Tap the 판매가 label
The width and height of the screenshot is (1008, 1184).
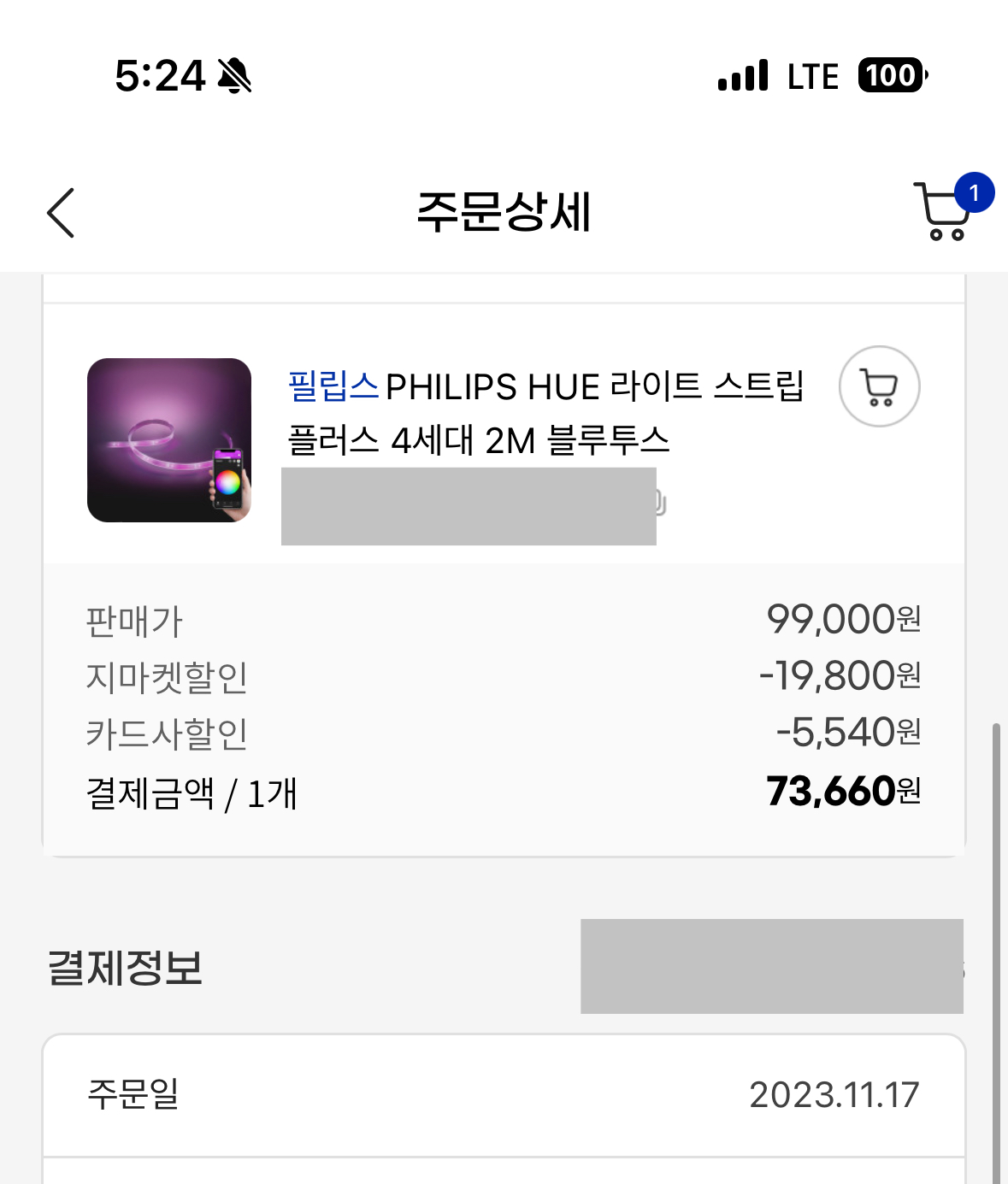pyautogui.click(x=134, y=621)
